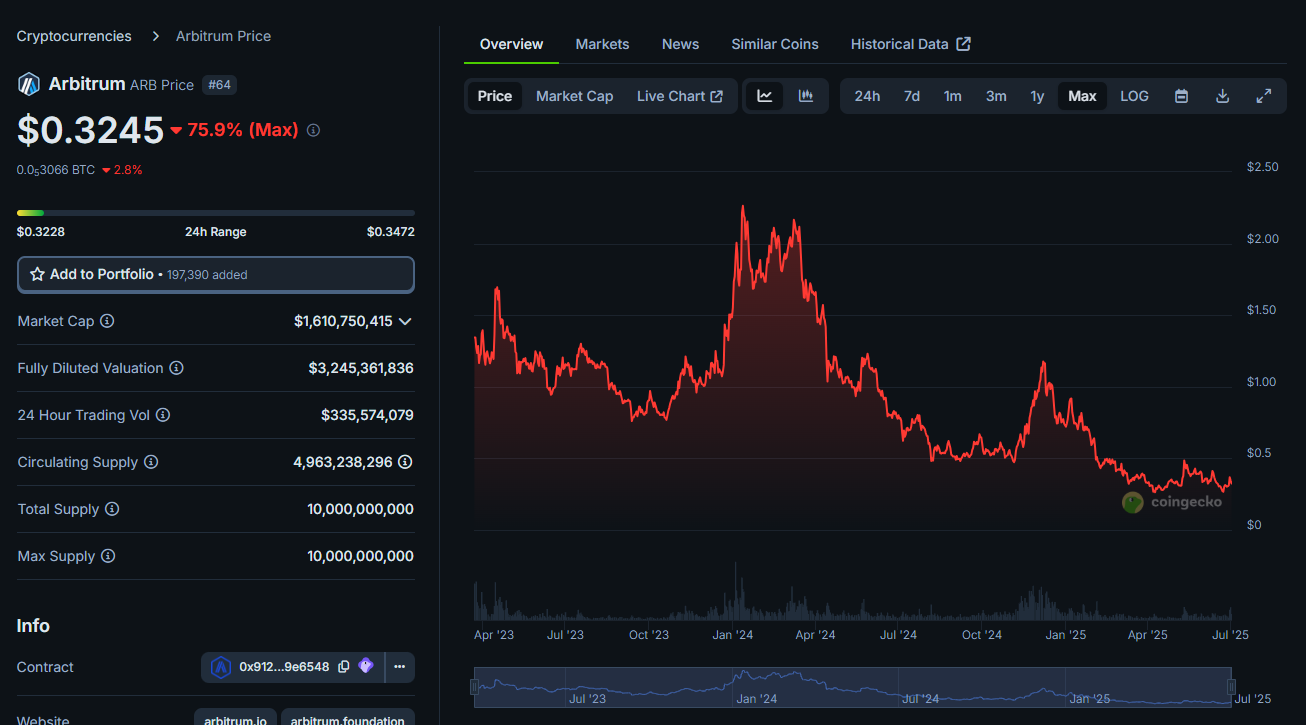Image resolution: width=1306 pixels, height=725 pixels.
Task: Show Max Supply info icon
Action: (x=108, y=556)
